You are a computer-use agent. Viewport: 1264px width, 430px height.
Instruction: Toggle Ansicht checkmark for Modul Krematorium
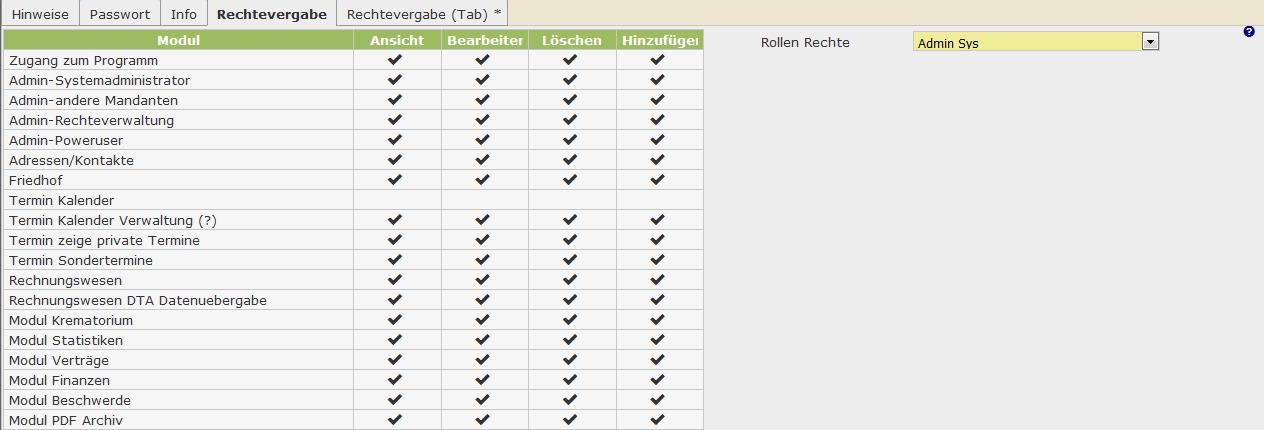[x=395, y=320]
